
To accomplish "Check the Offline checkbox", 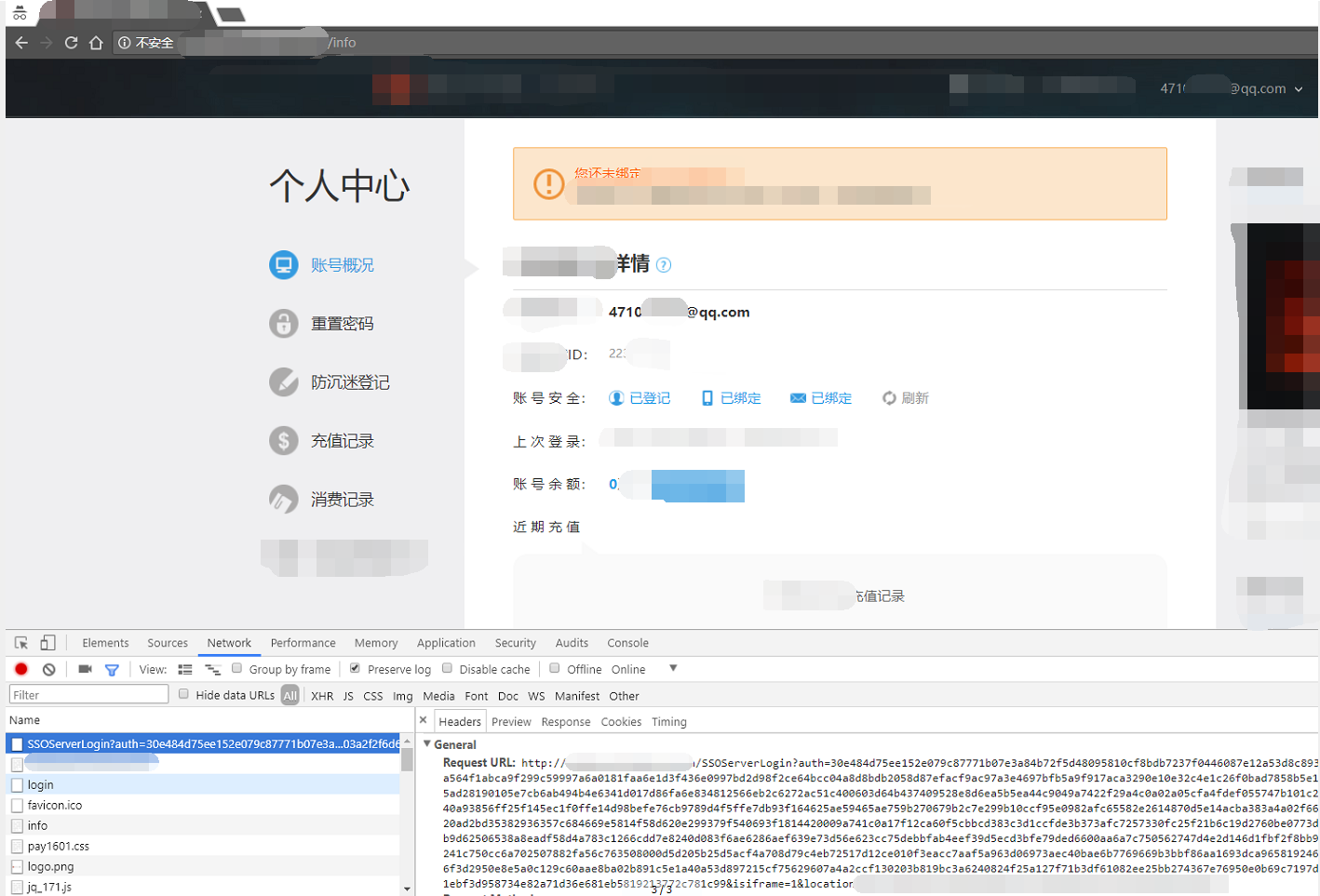I will coord(555,668).
